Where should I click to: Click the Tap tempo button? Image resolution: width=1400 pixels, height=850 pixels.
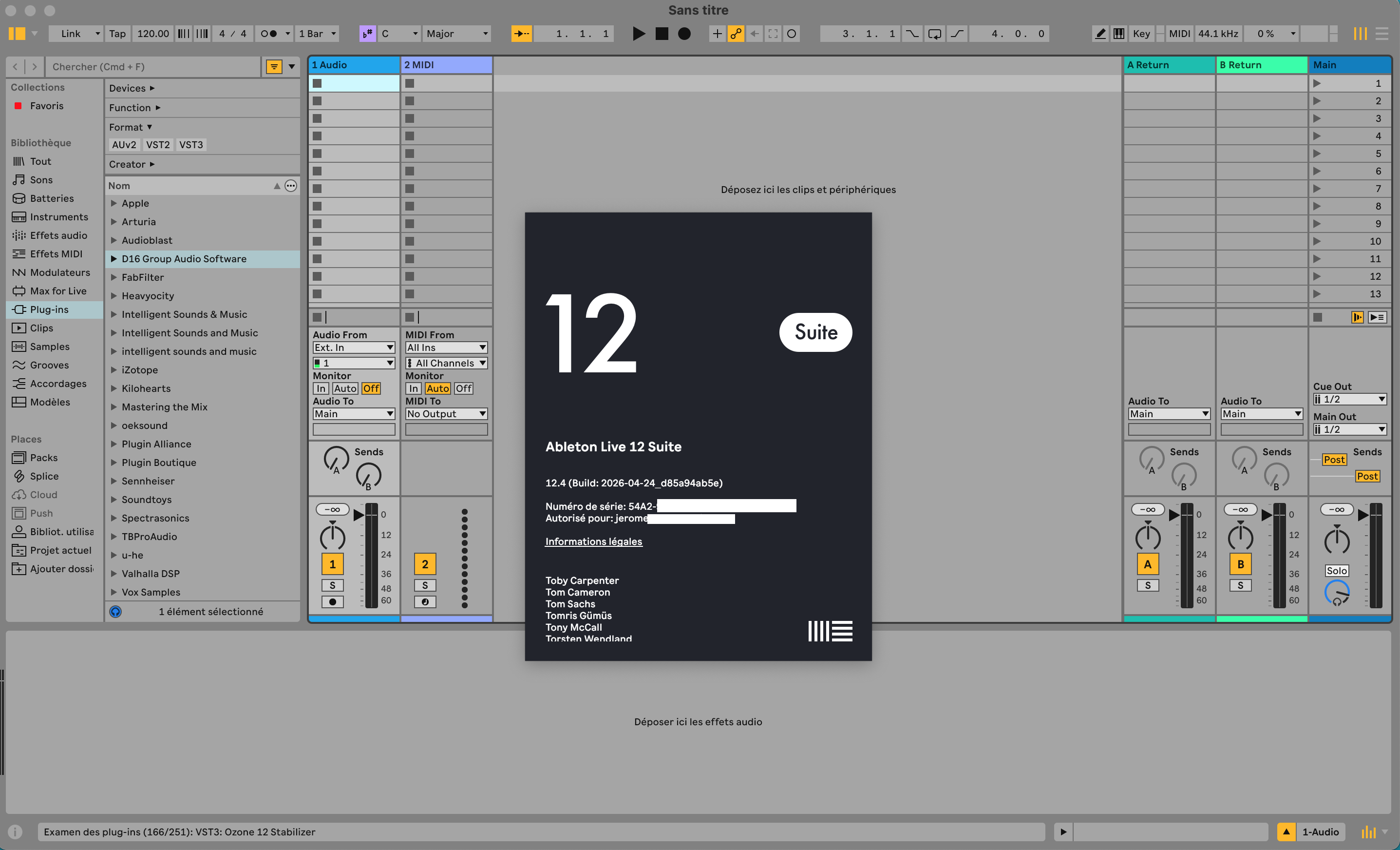(x=117, y=34)
